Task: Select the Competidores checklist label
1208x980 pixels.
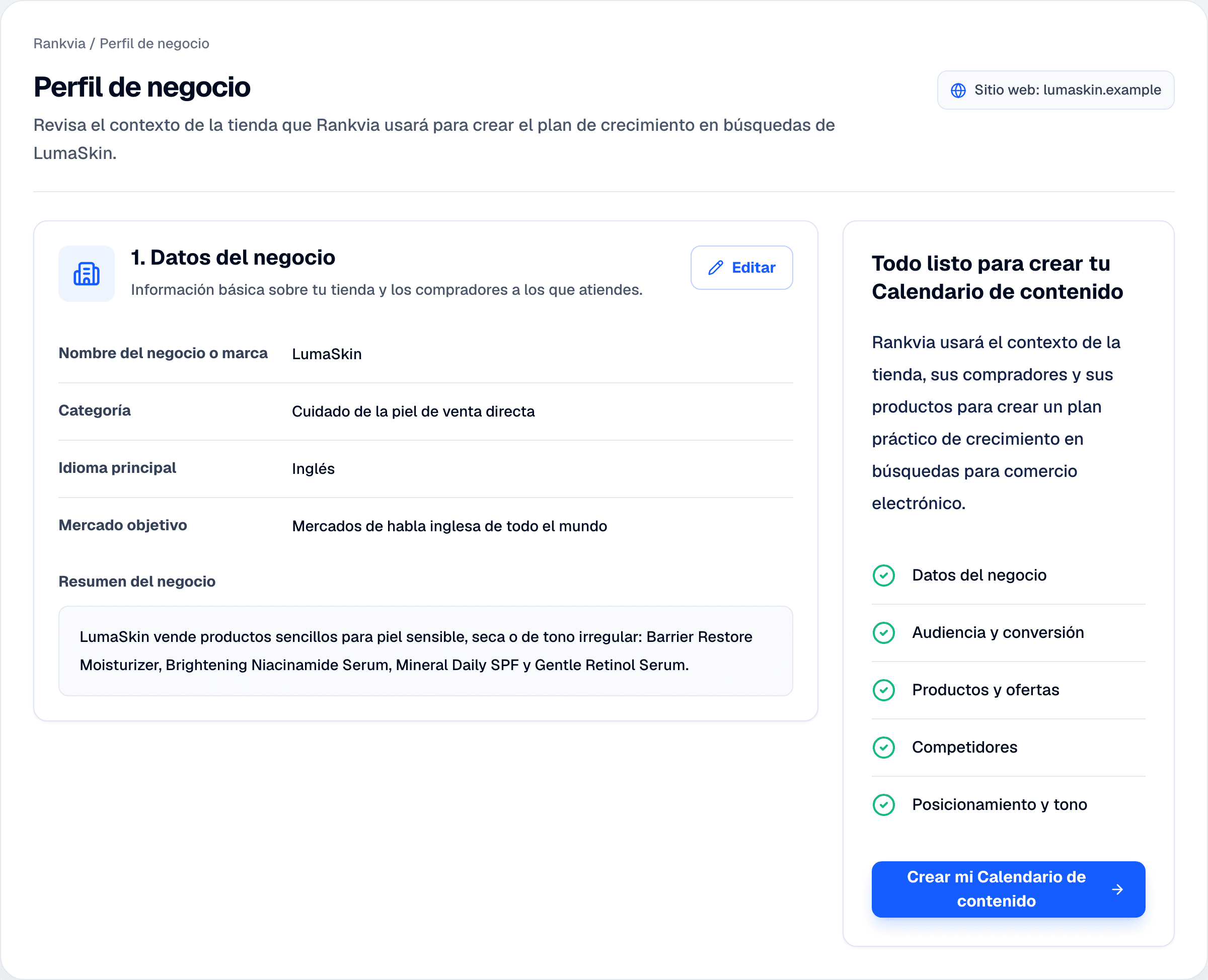Action: pyautogui.click(x=964, y=748)
